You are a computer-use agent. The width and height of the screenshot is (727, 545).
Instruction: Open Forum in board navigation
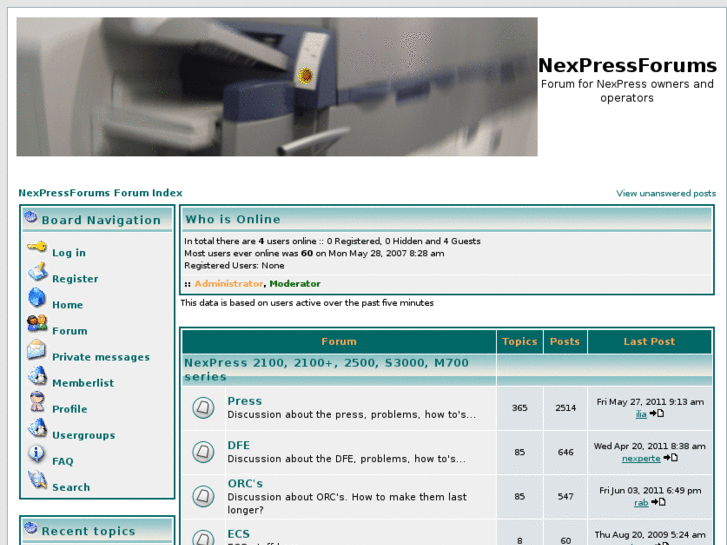70,331
